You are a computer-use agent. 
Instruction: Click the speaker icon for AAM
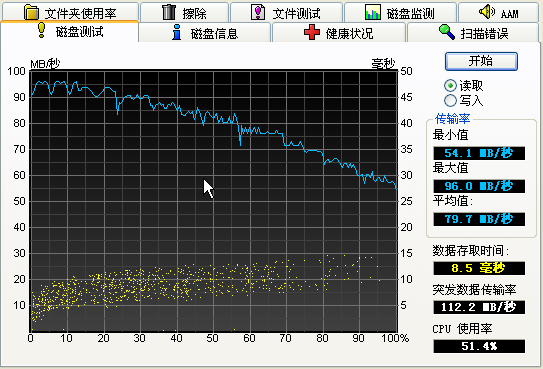pyautogui.click(x=487, y=12)
